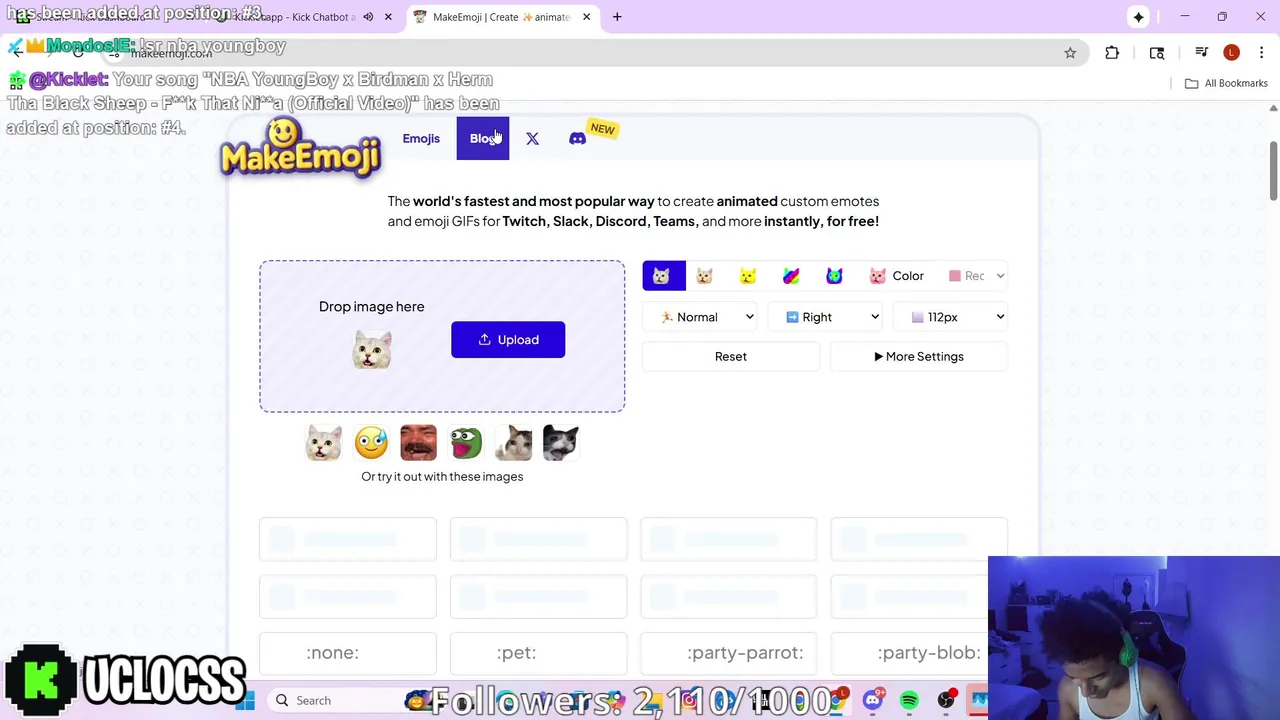1280x720 pixels.
Task: Open the All Bookmarks folder
Action: tap(1226, 83)
